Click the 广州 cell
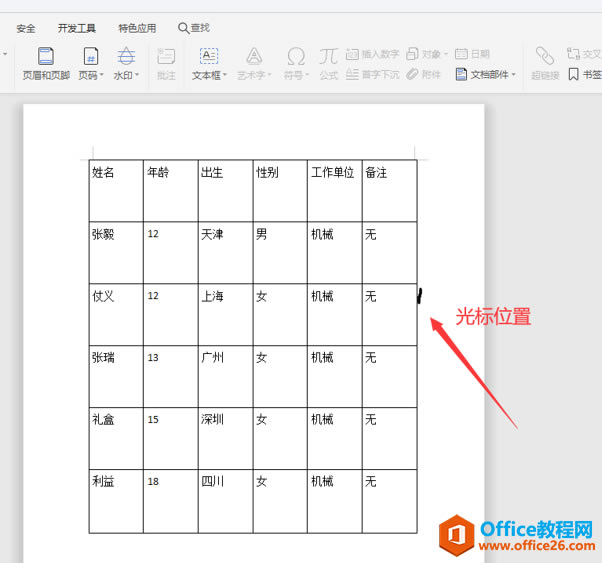The height and width of the screenshot is (563, 602). (226, 376)
